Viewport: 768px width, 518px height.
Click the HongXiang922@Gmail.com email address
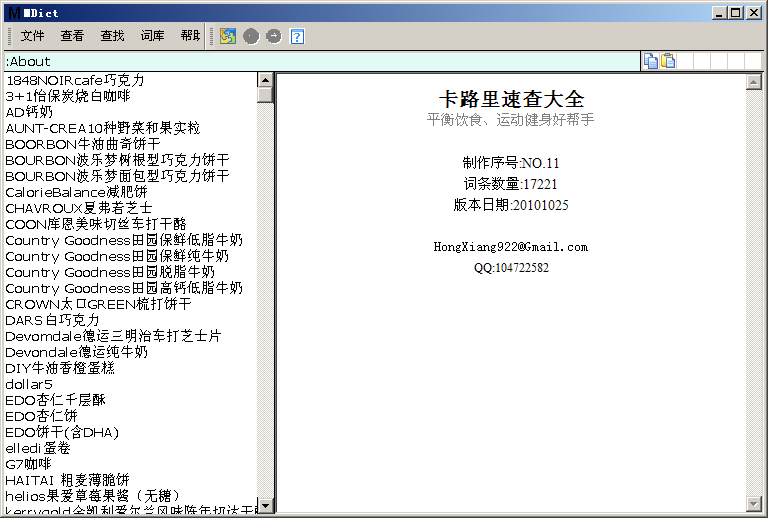[x=510, y=247]
